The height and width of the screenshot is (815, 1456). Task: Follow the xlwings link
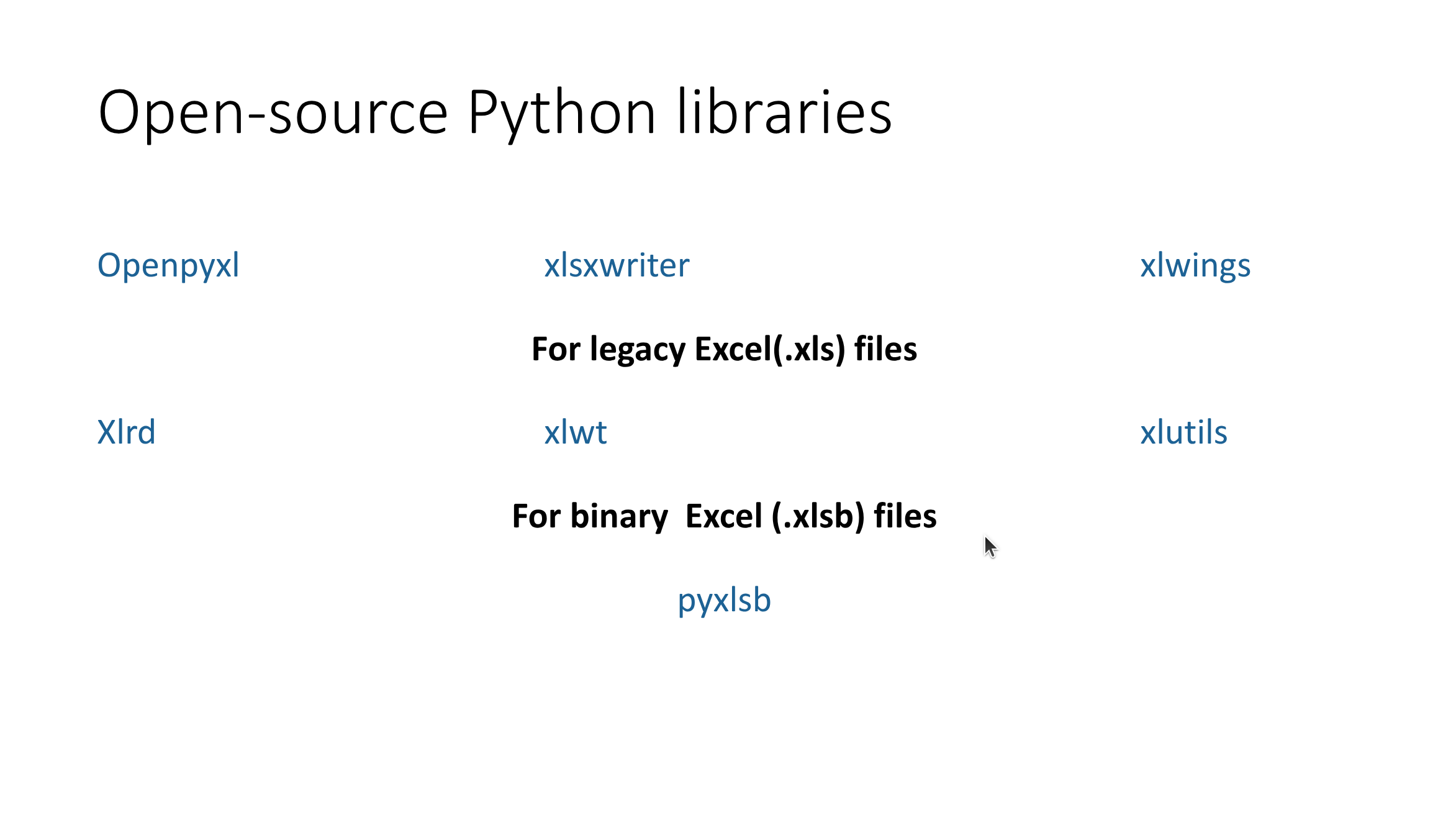click(x=1195, y=266)
